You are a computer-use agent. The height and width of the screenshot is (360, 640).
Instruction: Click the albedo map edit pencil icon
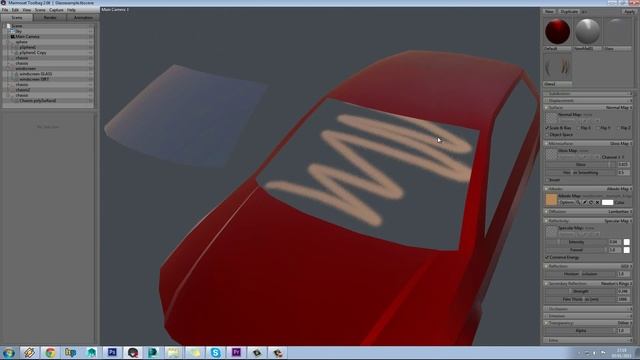[584, 202]
